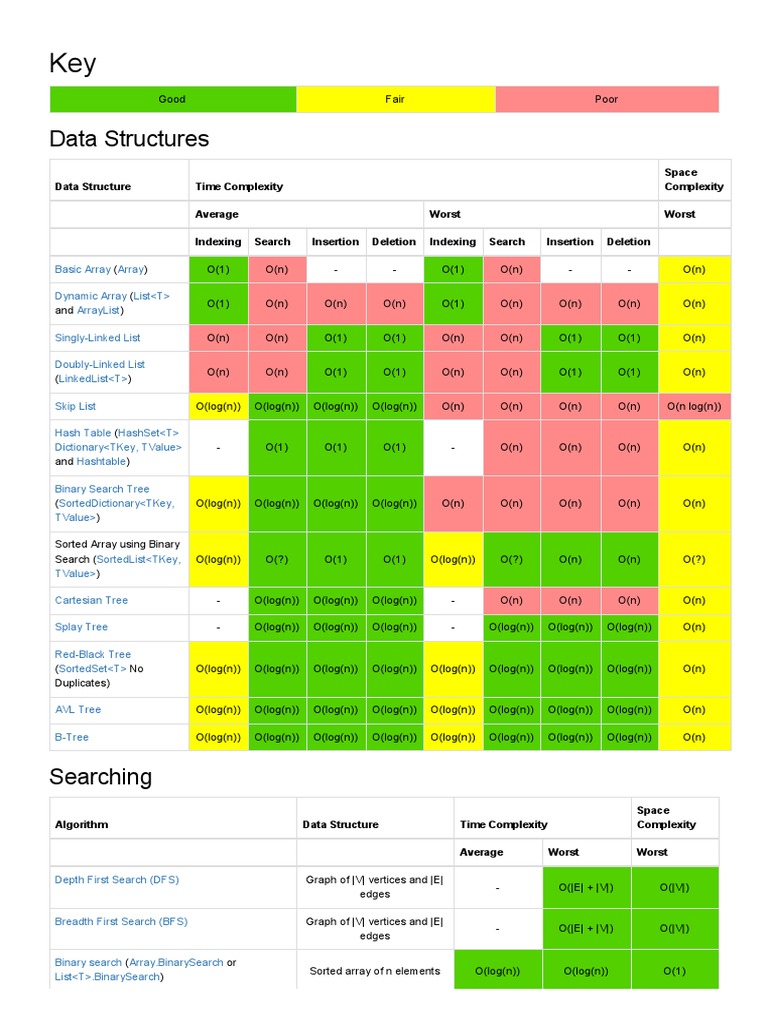The image size is (768, 1024).
Task: Open the Dynamic Array link
Action: (x=91, y=296)
